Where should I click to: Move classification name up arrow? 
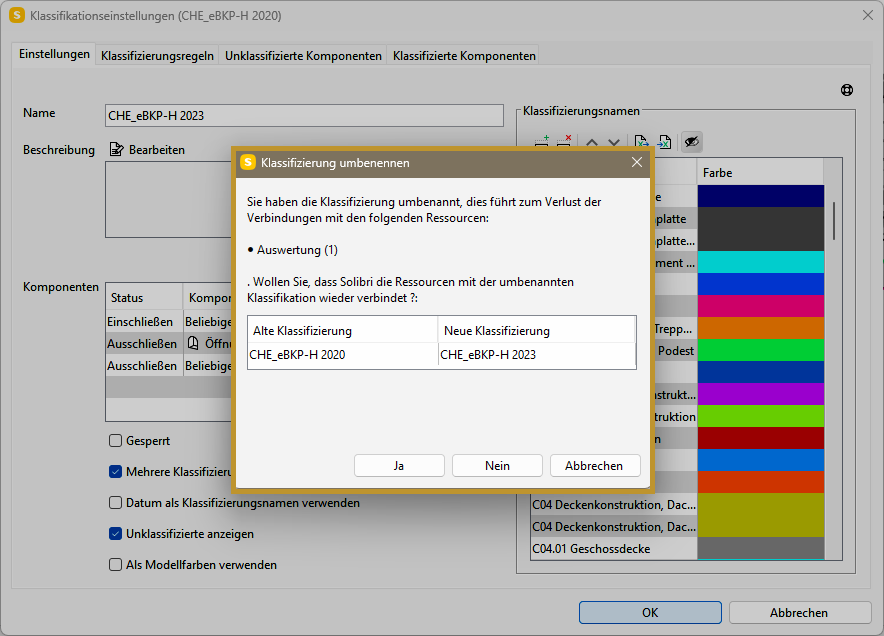(x=591, y=142)
